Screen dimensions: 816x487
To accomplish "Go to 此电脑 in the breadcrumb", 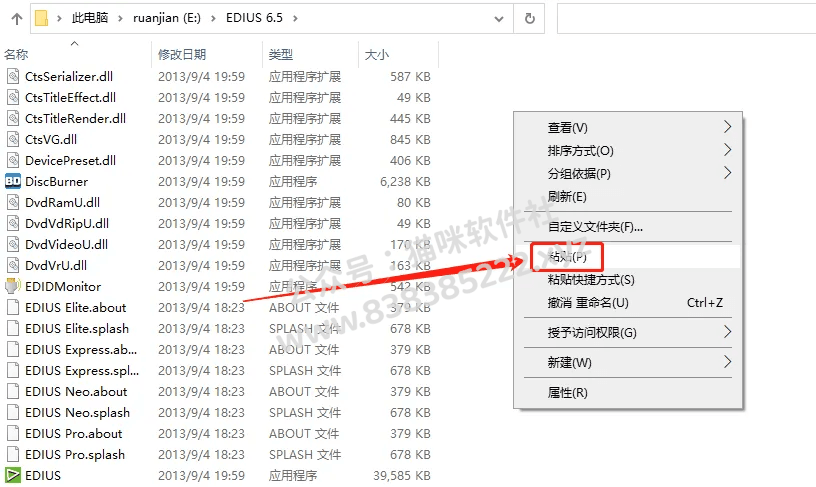I will [x=90, y=18].
